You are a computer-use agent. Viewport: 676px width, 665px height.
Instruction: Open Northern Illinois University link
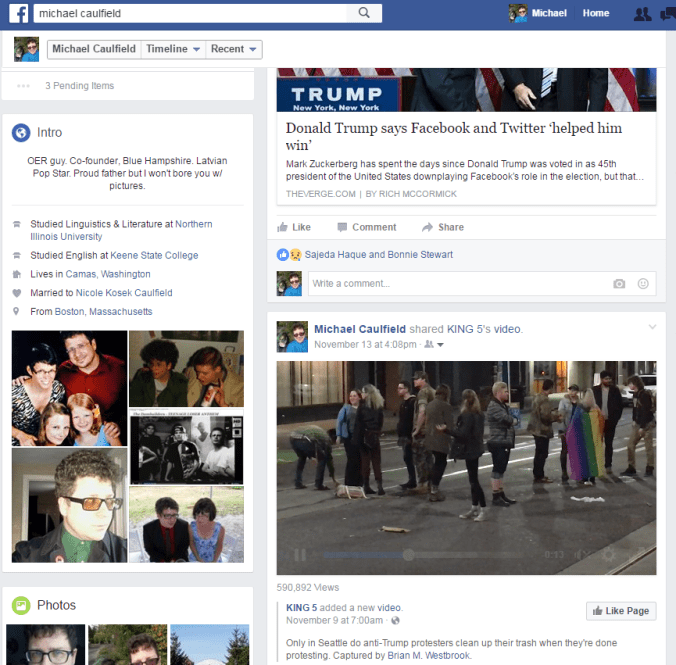point(121,230)
